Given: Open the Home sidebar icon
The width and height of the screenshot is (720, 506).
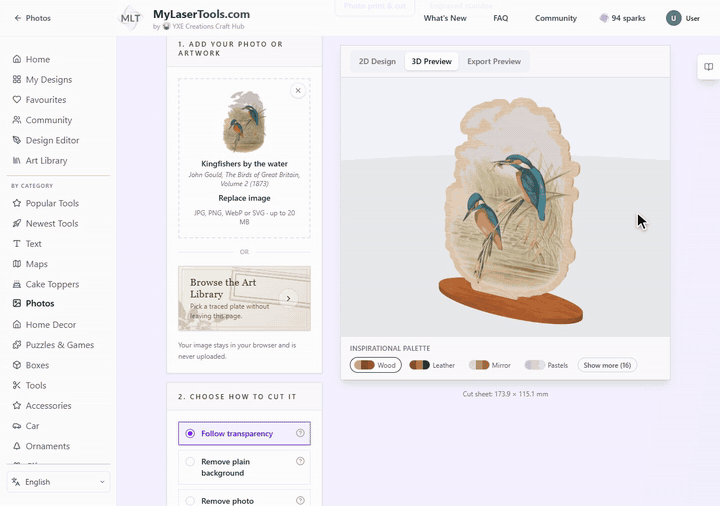Looking at the screenshot, I should 17,59.
